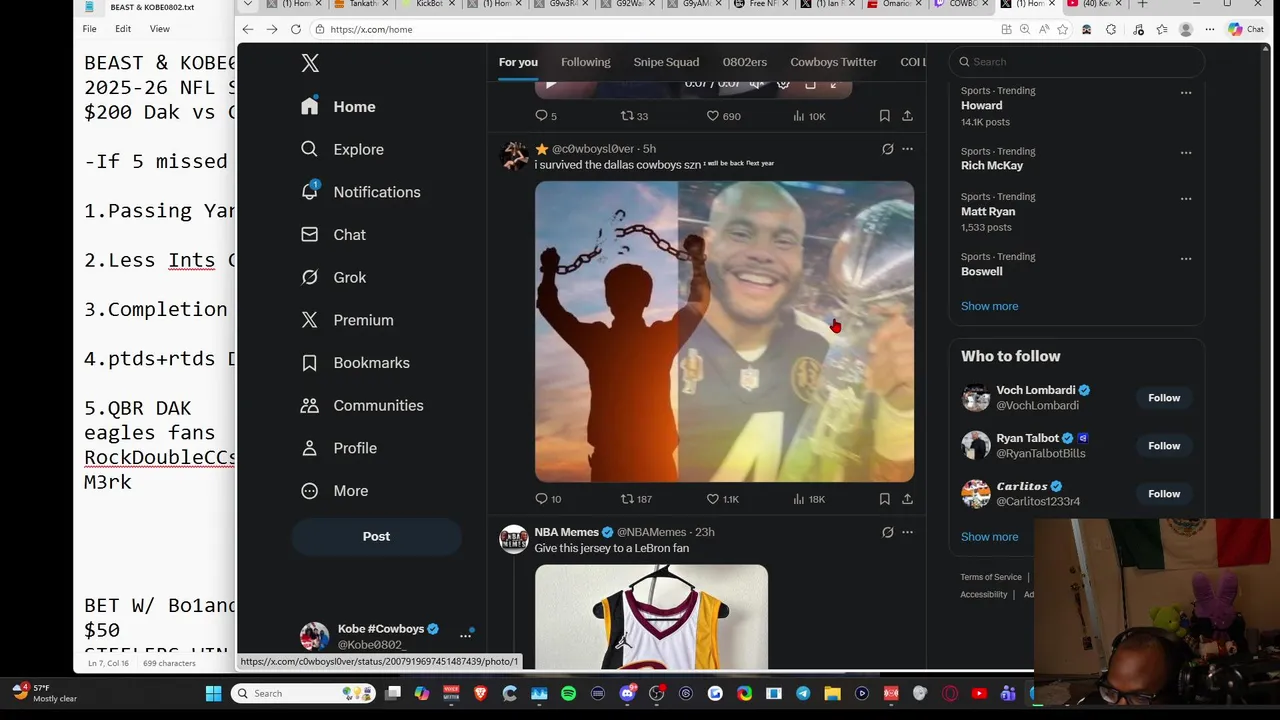Viewport: 1280px width, 720px height.
Task: Open Explore in the sidebar
Action: pyautogui.click(x=342, y=149)
